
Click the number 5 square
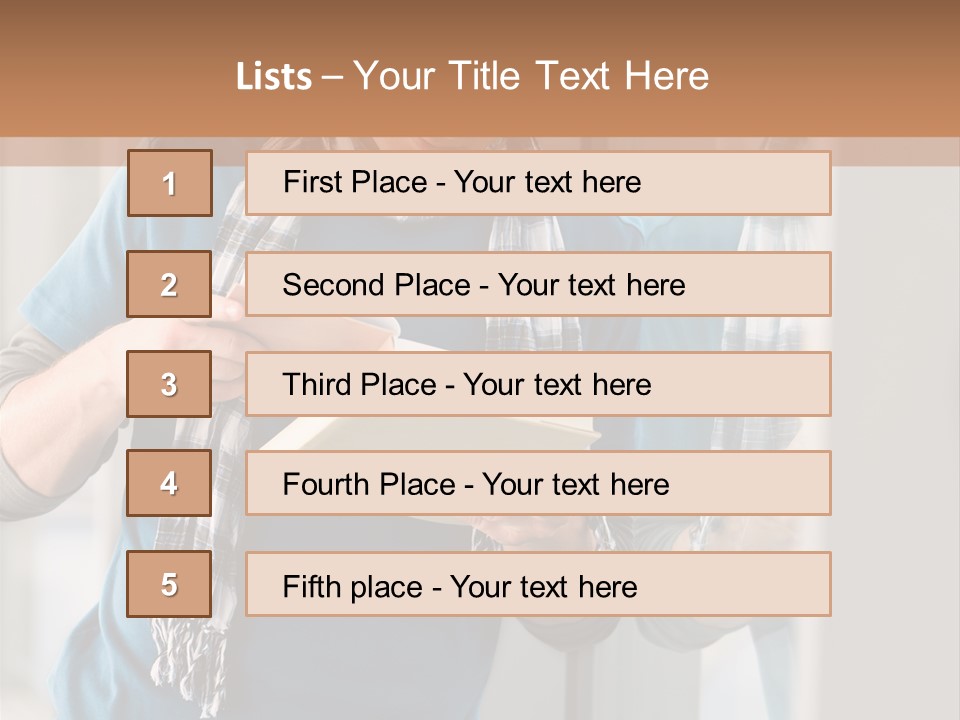[x=169, y=583]
